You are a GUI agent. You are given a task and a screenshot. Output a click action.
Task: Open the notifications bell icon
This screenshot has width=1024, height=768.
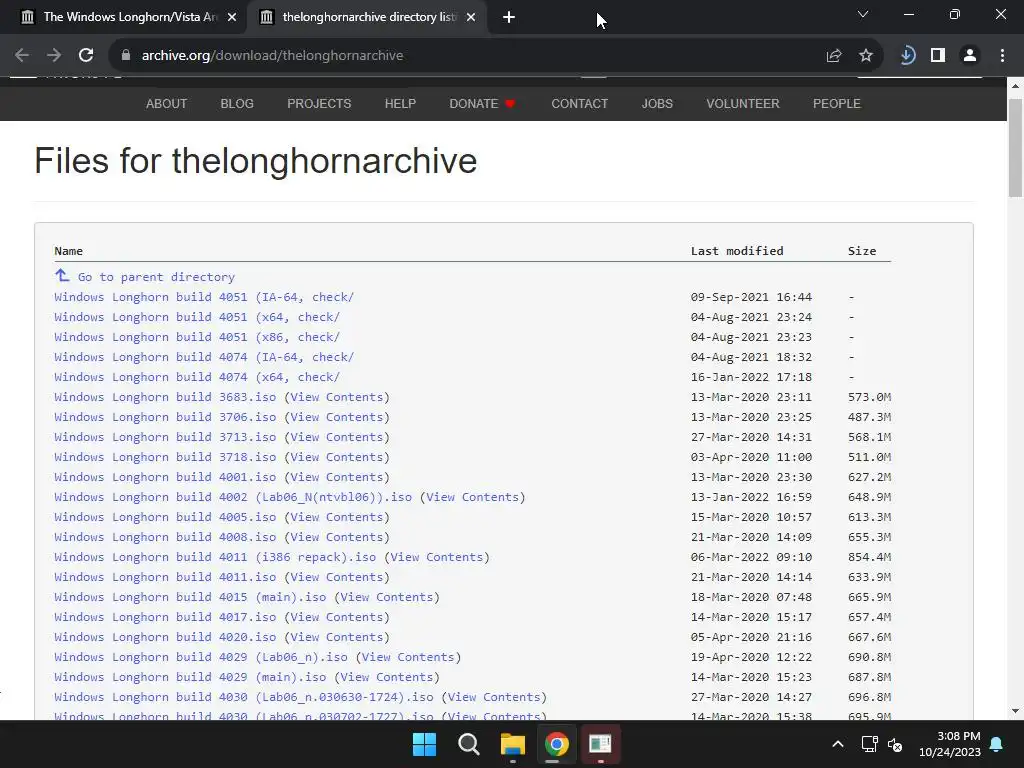coord(997,744)
